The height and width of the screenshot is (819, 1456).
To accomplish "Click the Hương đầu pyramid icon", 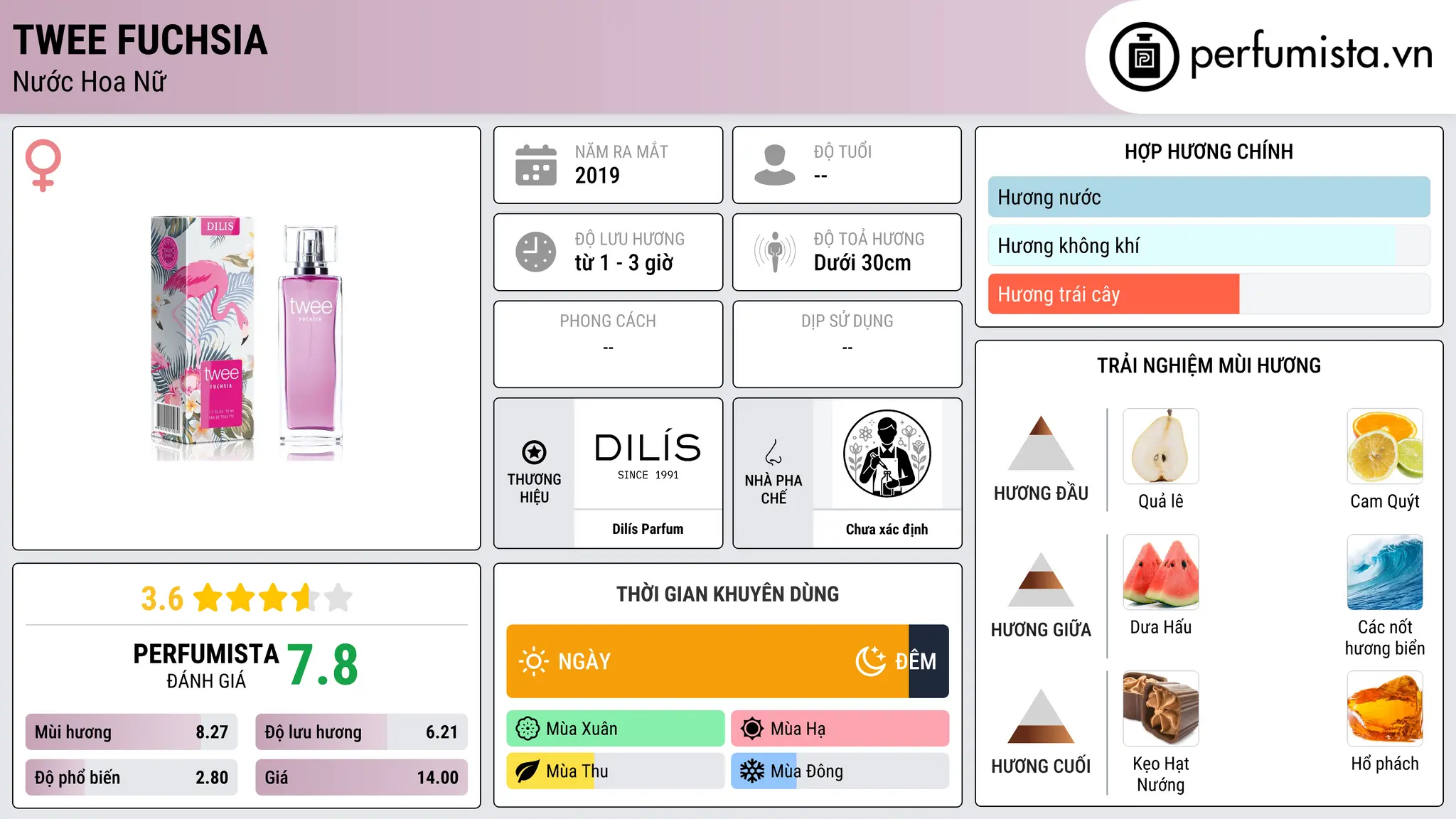I will coord(1042,443).
